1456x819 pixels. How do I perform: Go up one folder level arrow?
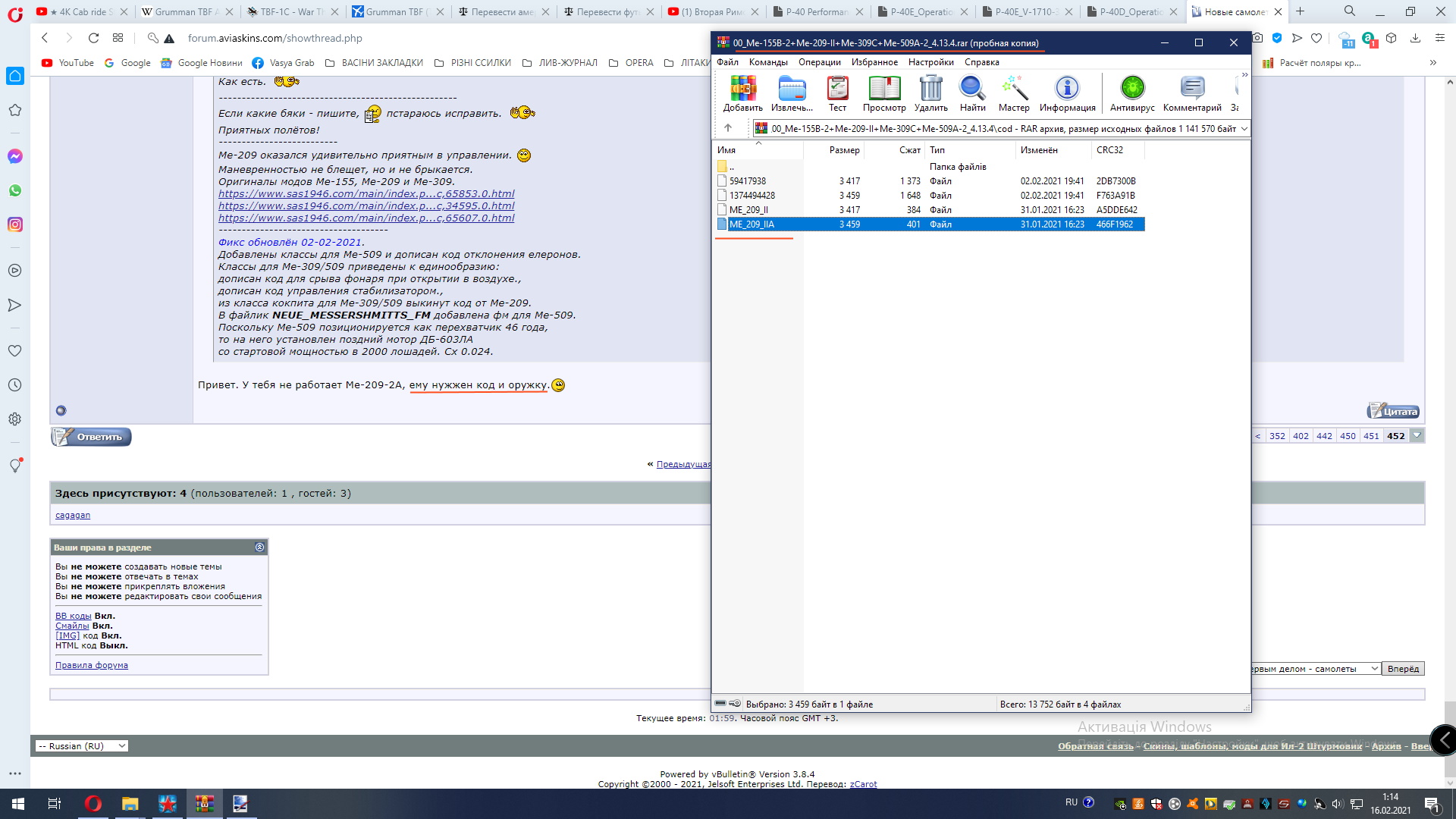click(728, 128)
